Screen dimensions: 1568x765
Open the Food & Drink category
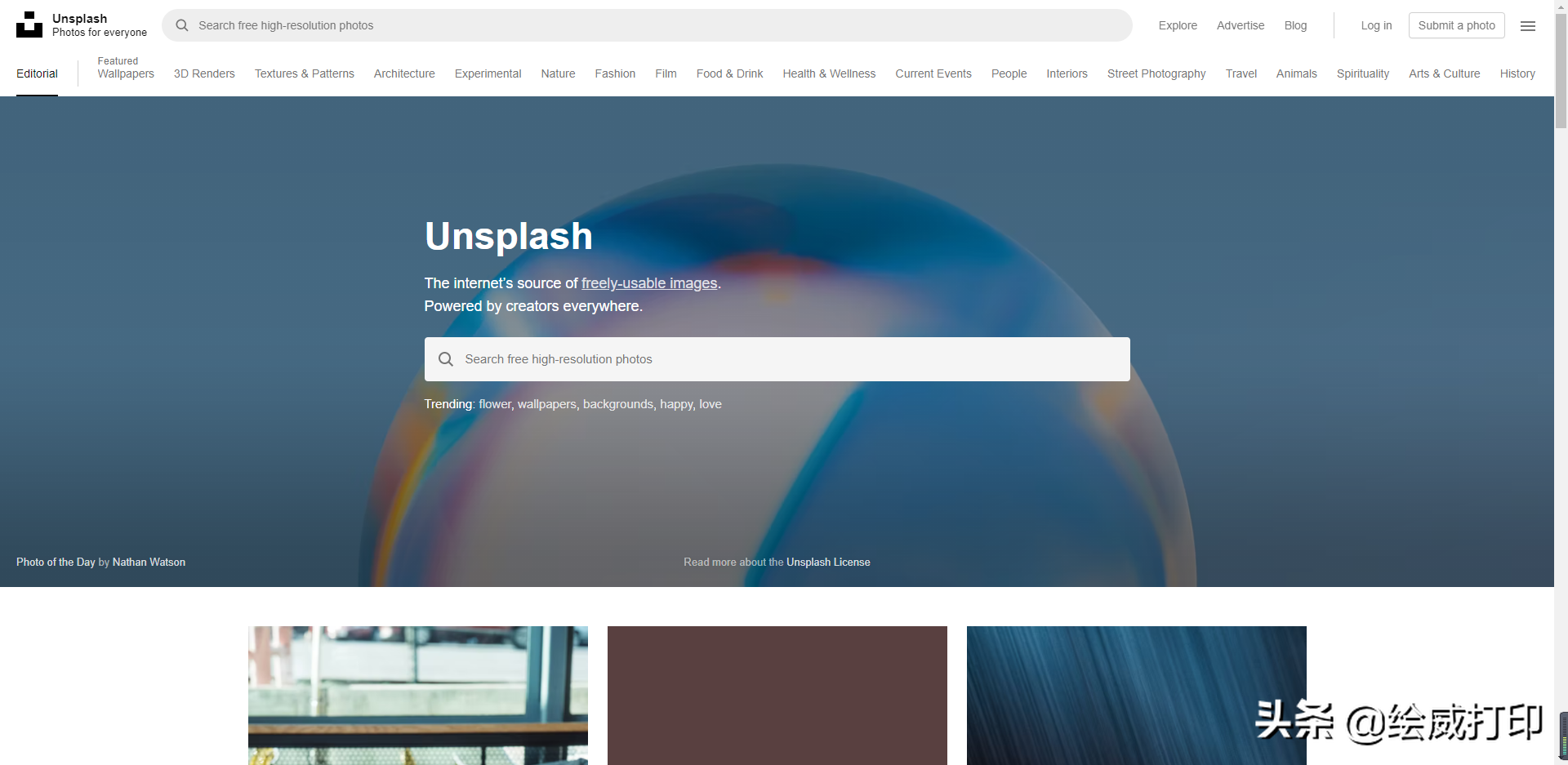[x=729, y=73]
